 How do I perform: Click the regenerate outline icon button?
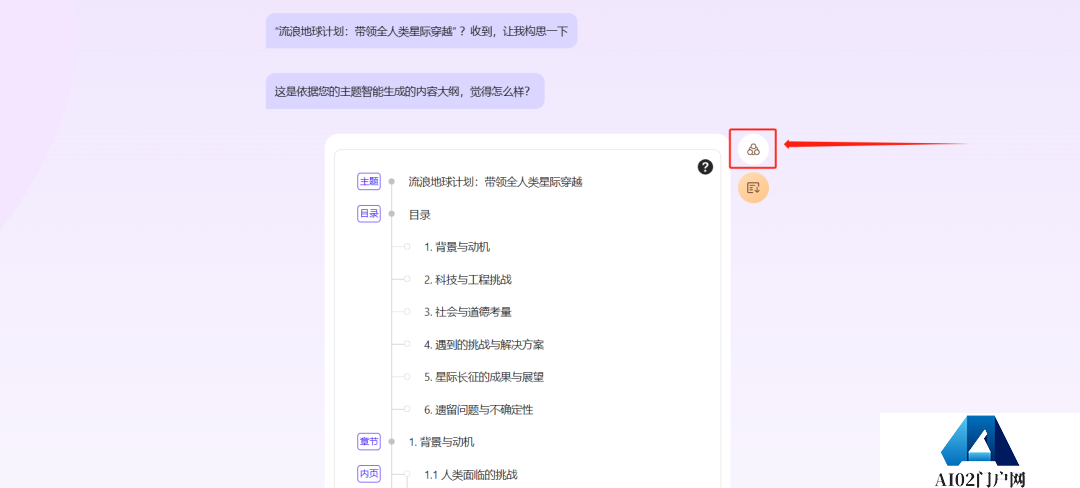click(x=753, y=149)
